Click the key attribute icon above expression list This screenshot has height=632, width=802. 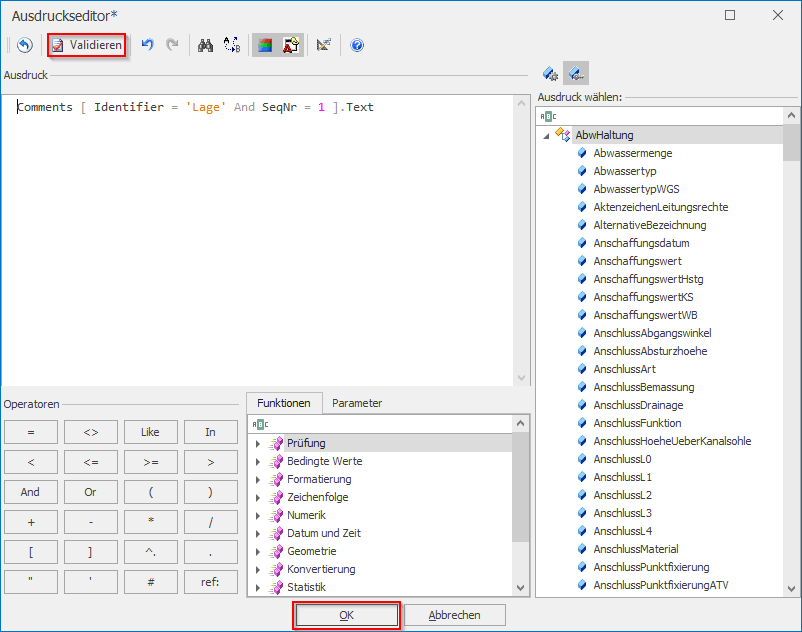tap(575, 73)
